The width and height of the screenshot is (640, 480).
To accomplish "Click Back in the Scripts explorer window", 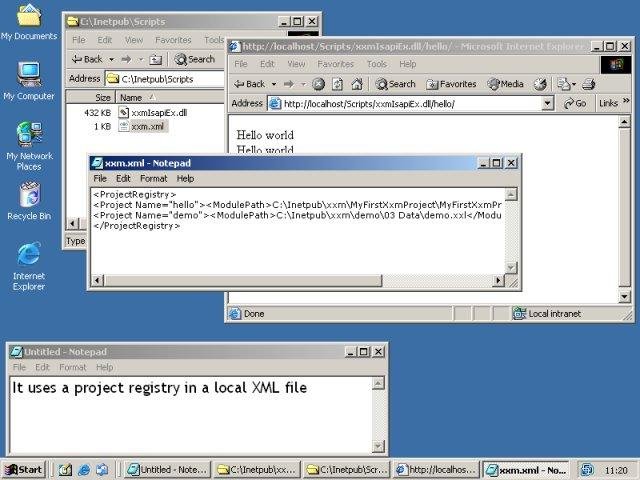I will point(87,59).
